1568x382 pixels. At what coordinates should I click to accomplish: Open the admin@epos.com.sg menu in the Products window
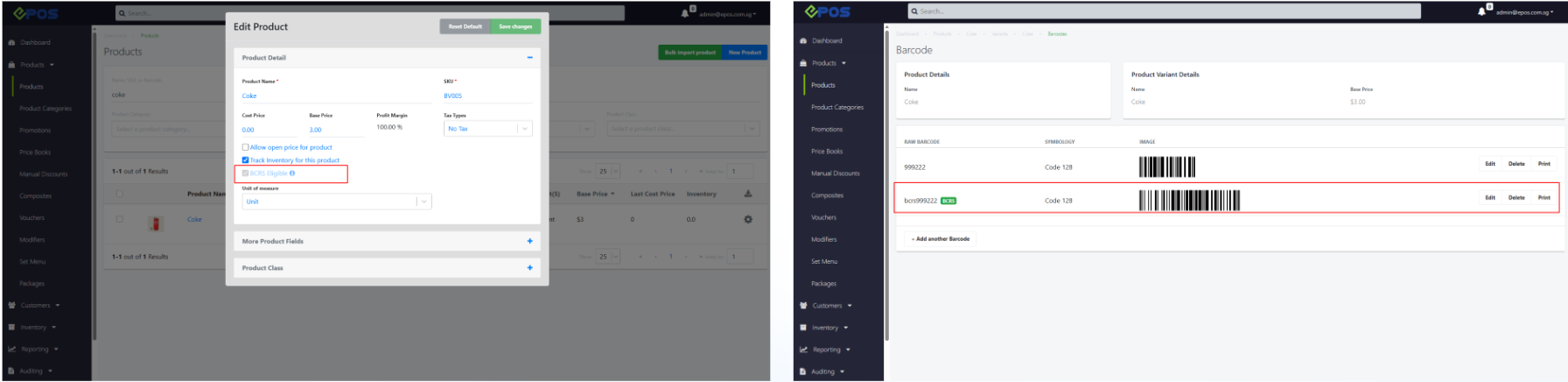(727, 14)
